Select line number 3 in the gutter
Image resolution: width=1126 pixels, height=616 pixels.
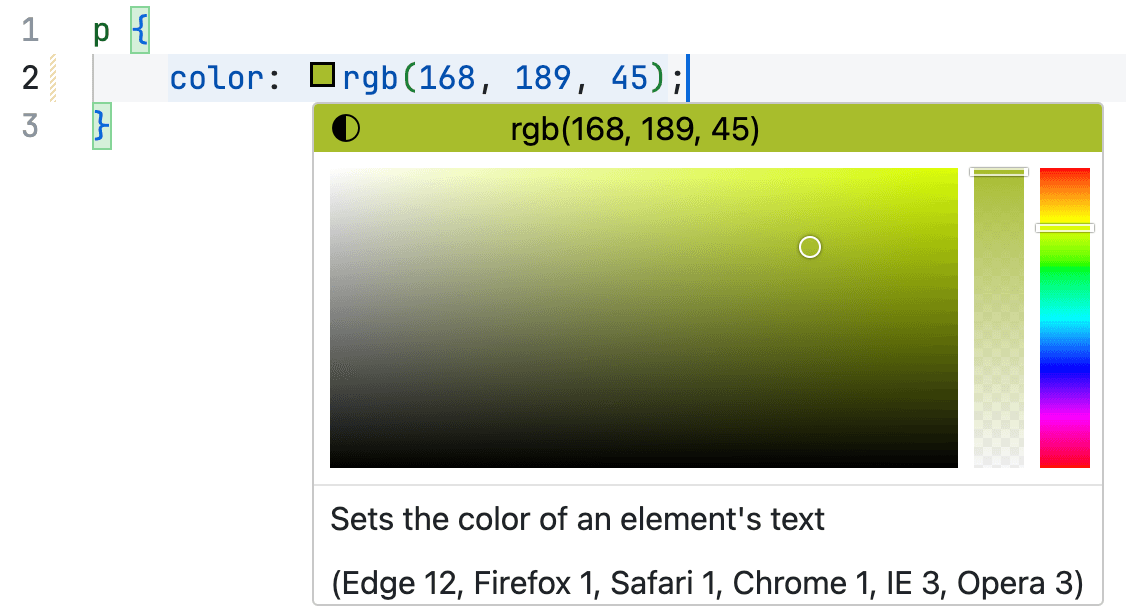(x=28, y=126)
